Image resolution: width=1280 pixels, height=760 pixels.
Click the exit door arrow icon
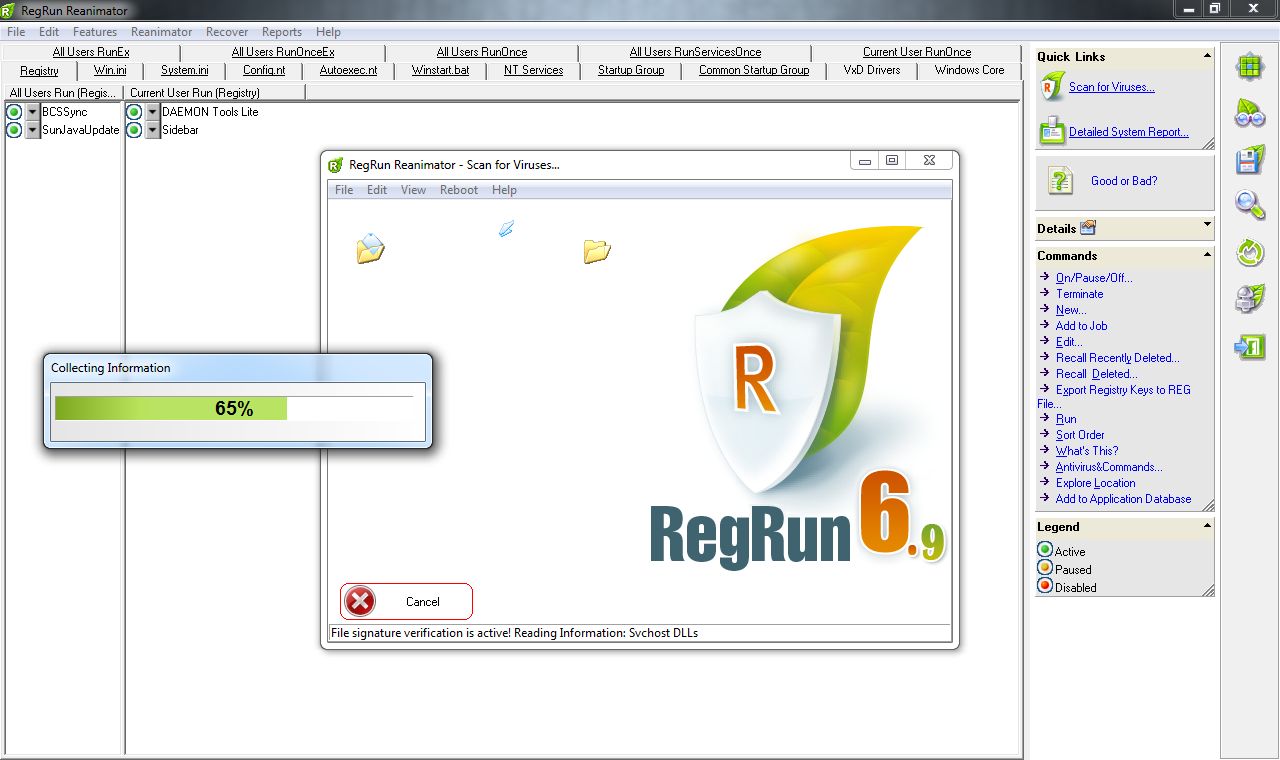[x=1249, y=346]
